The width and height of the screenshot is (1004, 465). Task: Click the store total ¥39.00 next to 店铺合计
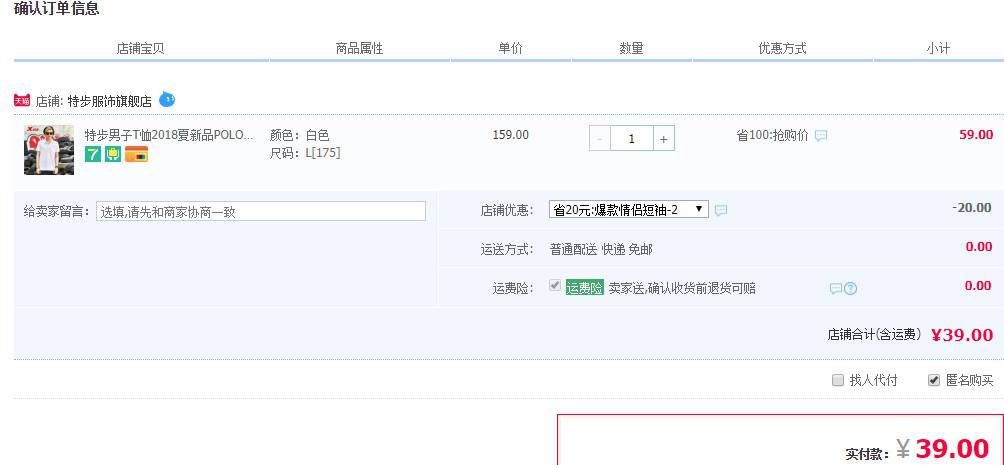pyautogui.click(x=962, y=335)
